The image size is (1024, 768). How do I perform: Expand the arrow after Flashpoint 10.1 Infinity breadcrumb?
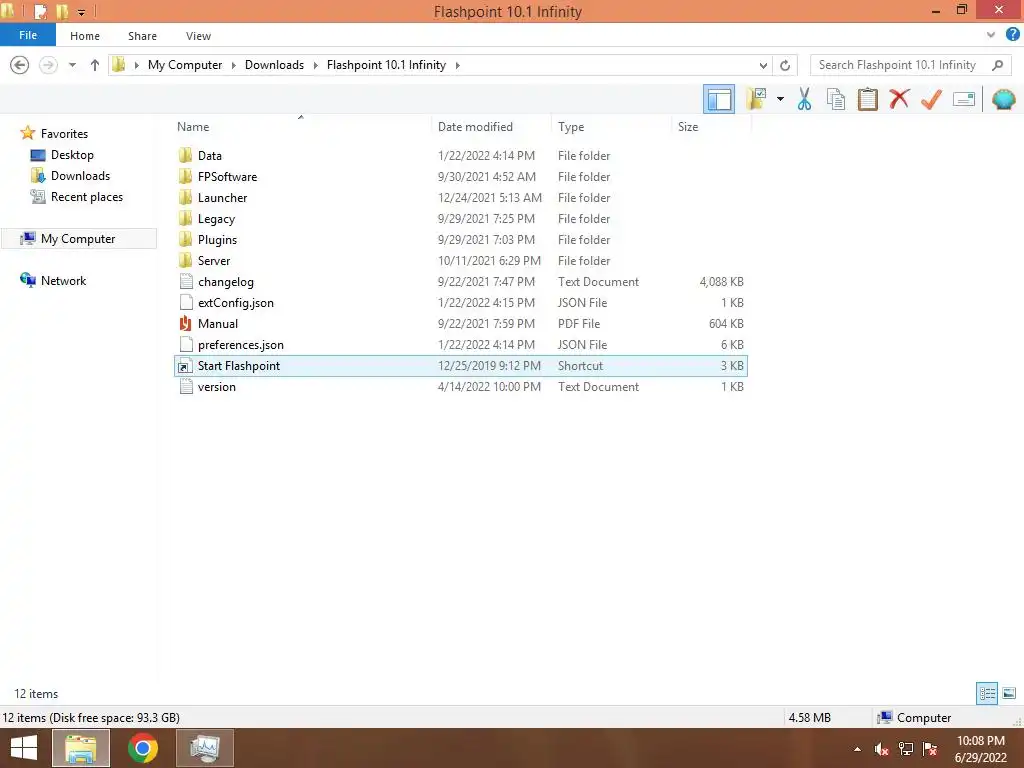(x=457, y=65)
